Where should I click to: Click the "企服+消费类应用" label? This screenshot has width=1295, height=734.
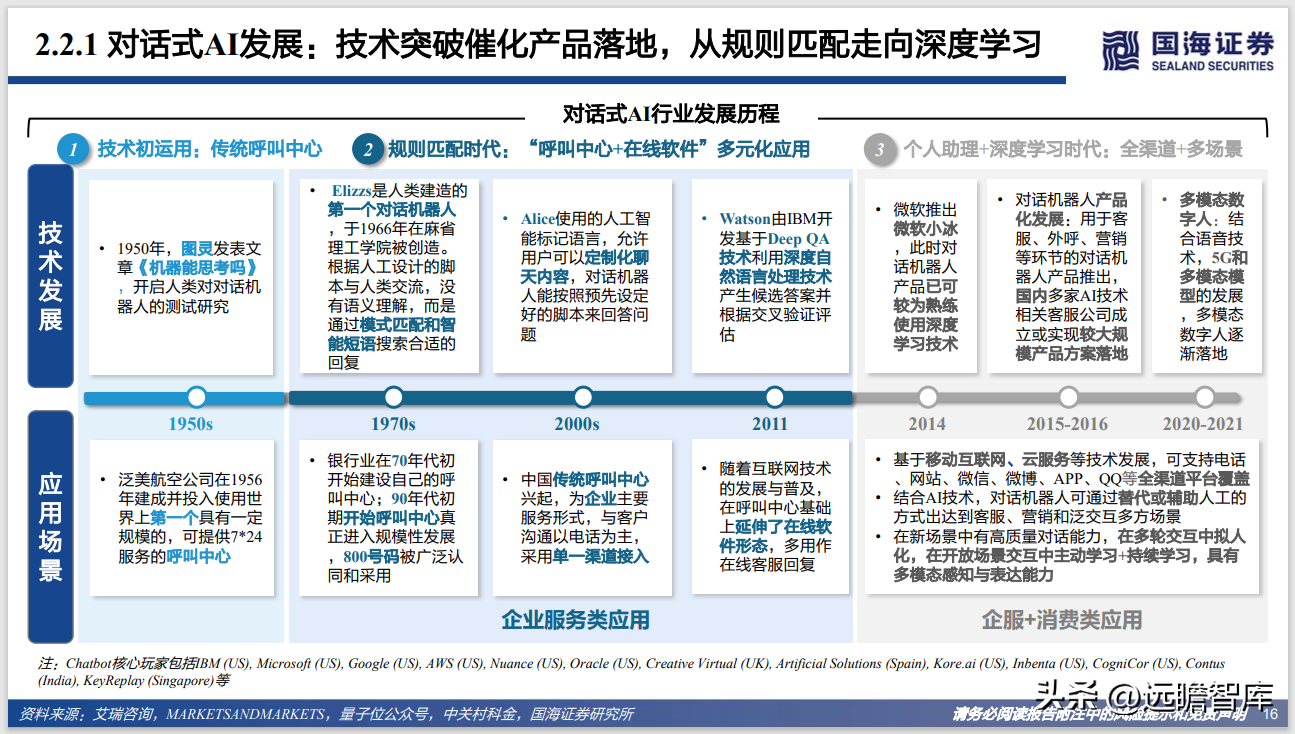tap(1062, 620)
